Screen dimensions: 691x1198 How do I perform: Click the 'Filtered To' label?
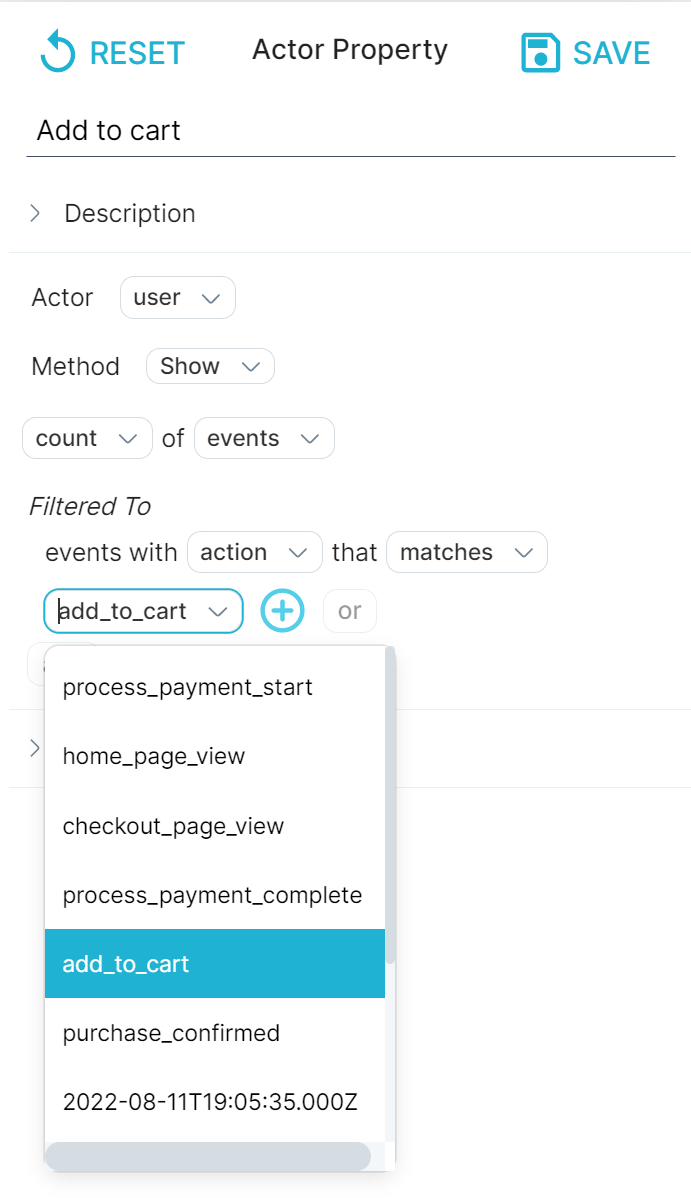(90, 506)
